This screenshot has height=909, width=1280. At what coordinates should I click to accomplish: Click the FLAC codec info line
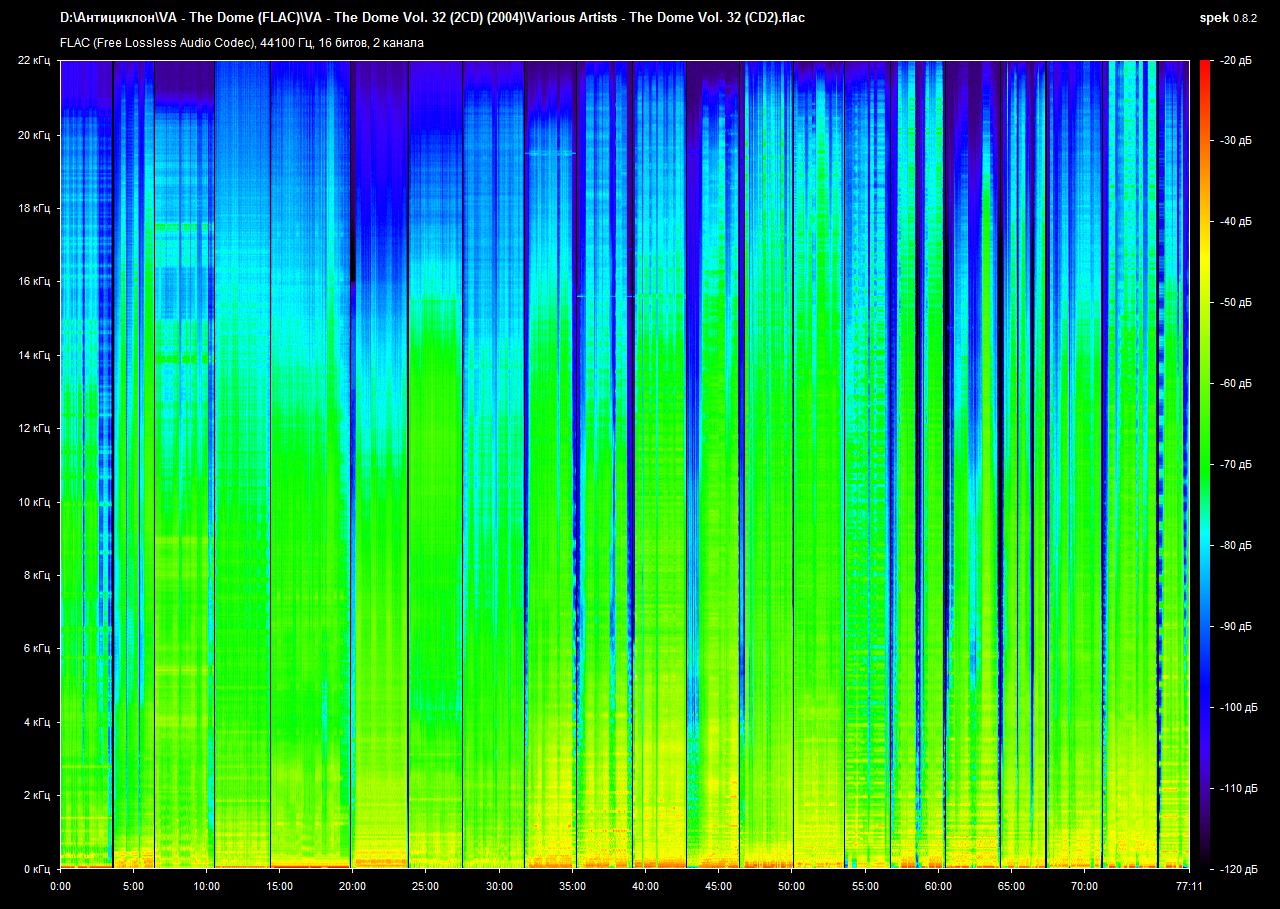pyautogui.click(x=241, y=43)
